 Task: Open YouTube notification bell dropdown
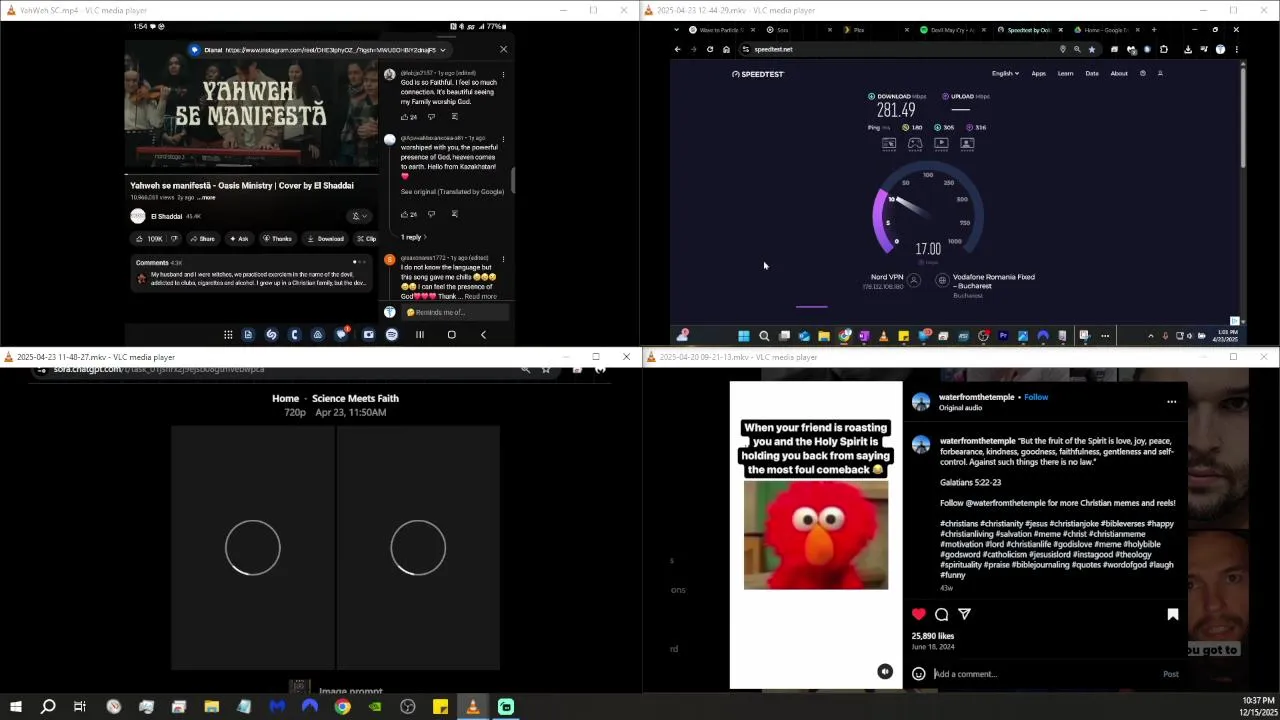[x=358, y=216]
